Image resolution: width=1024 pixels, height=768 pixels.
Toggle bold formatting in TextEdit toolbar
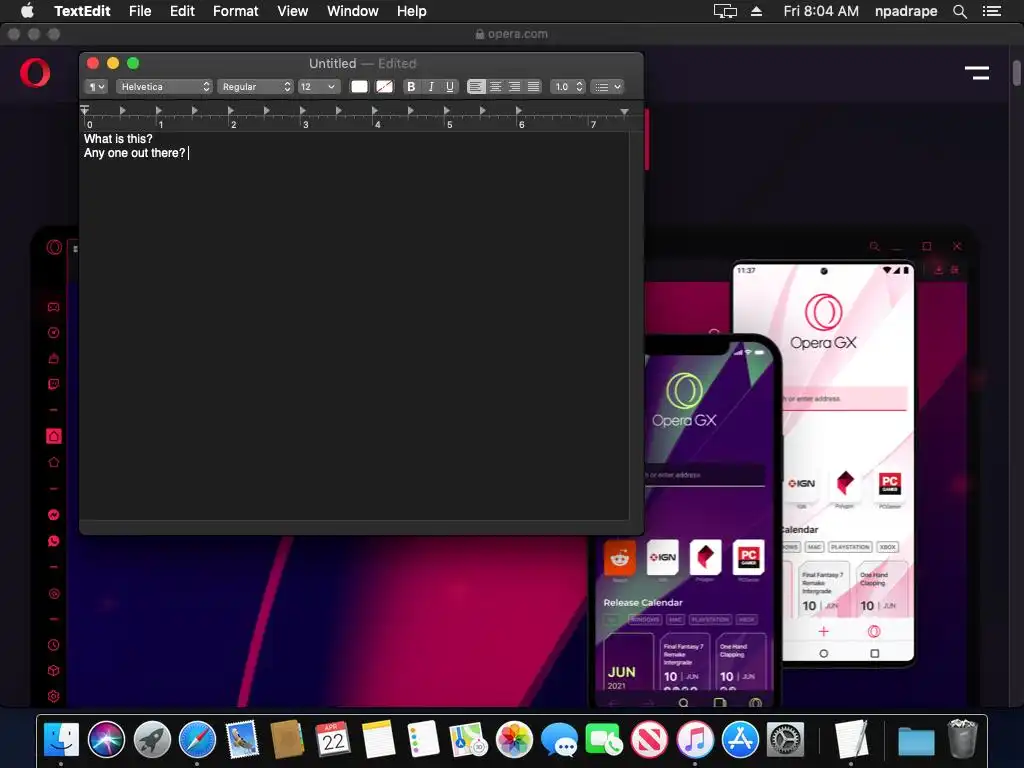click(411, 87)
